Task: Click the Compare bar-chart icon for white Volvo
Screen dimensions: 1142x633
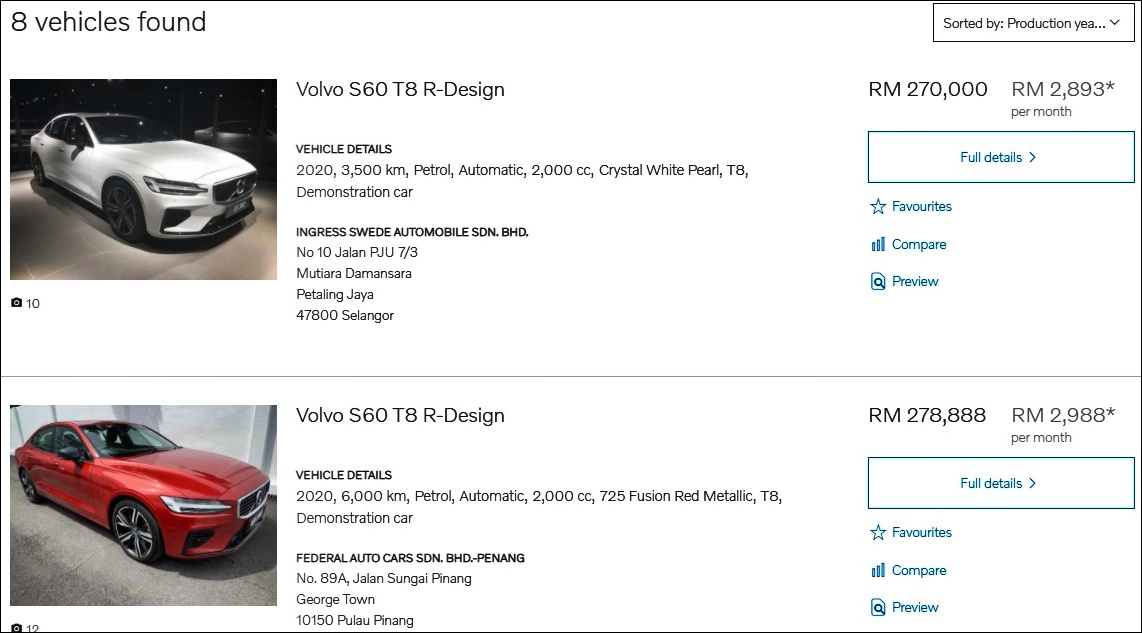Action: [878, 245]
